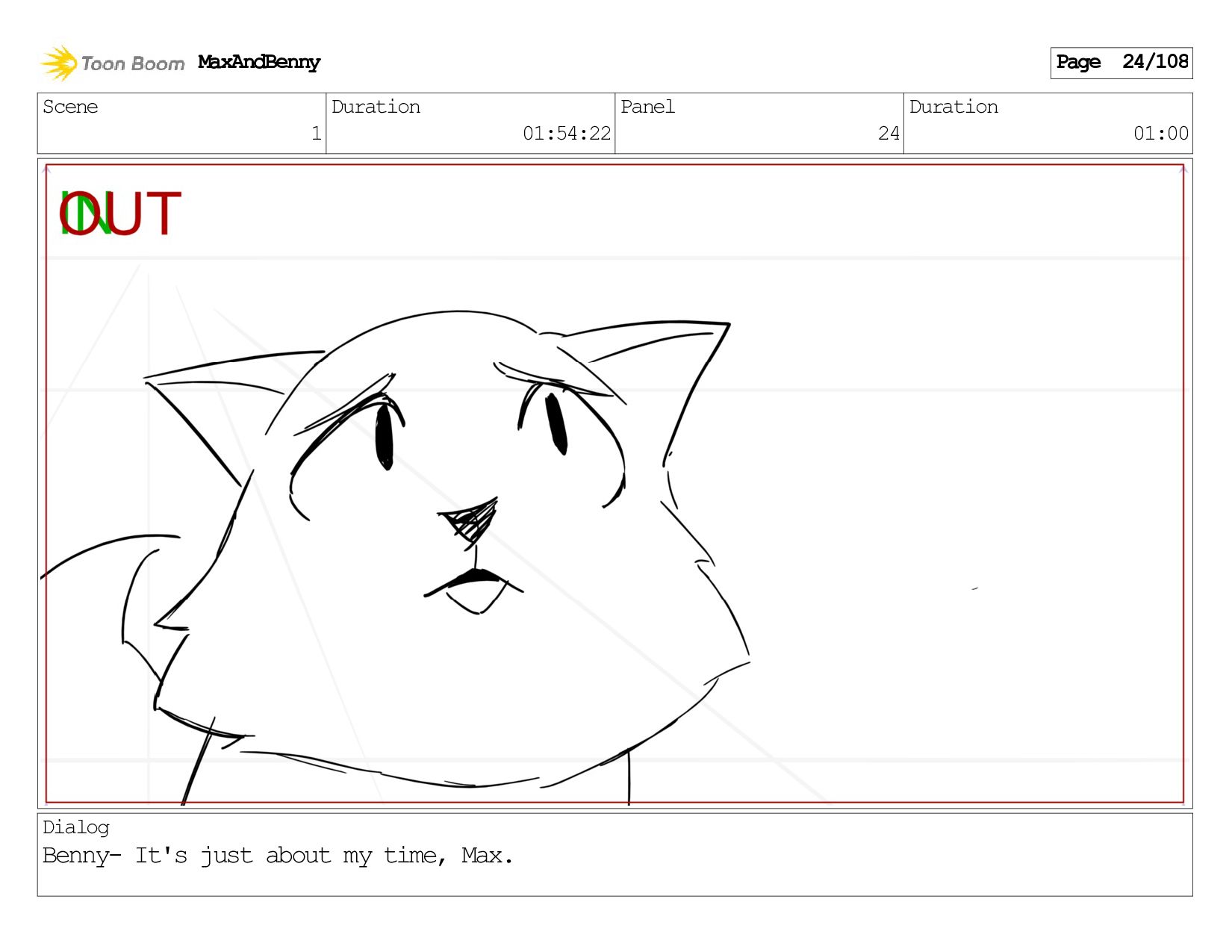Click the Toon Boom wordmark text
The image size is (1232, 952).
click(x=133, y=64)
